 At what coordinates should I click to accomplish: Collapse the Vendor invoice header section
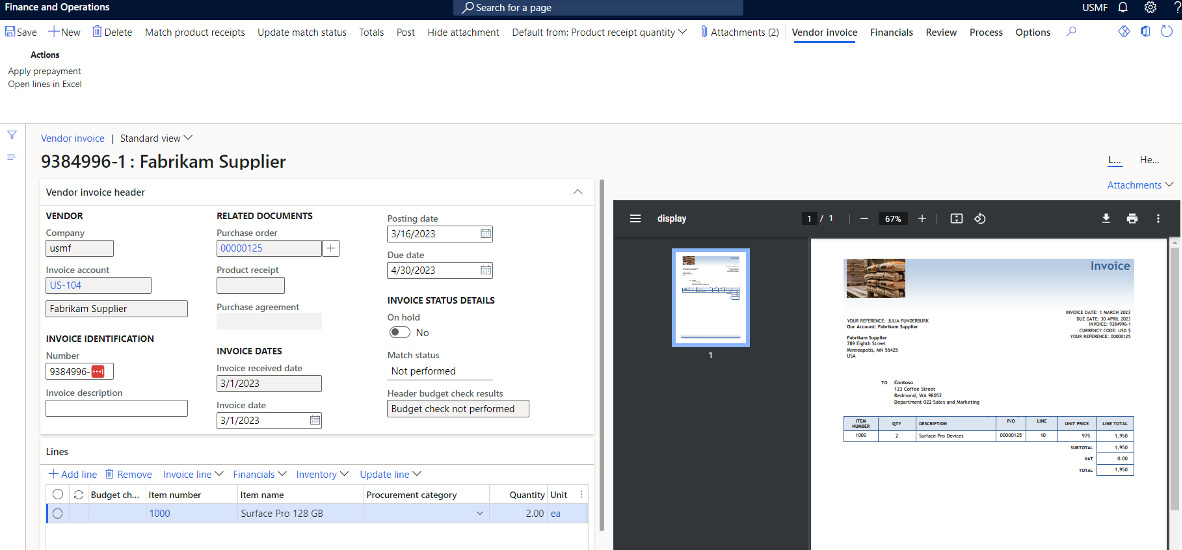coord(578,192)
